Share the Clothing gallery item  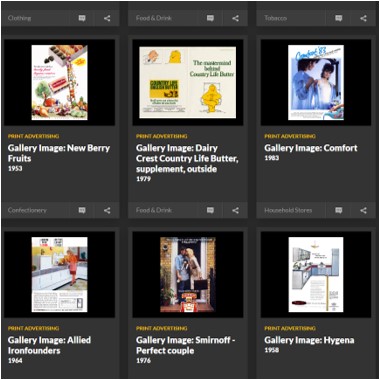107,18
